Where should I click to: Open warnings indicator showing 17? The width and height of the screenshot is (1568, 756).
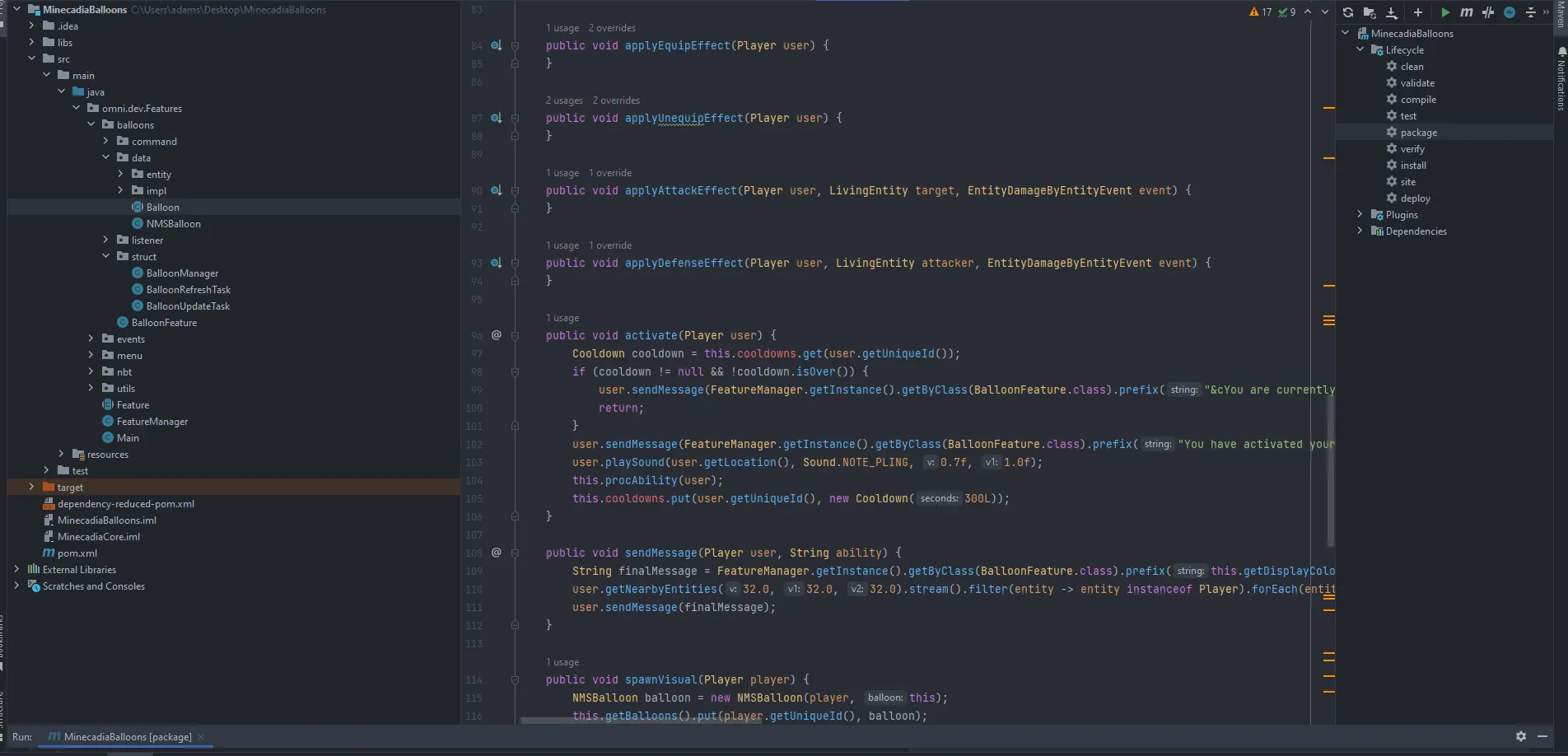coord(1261,12)
